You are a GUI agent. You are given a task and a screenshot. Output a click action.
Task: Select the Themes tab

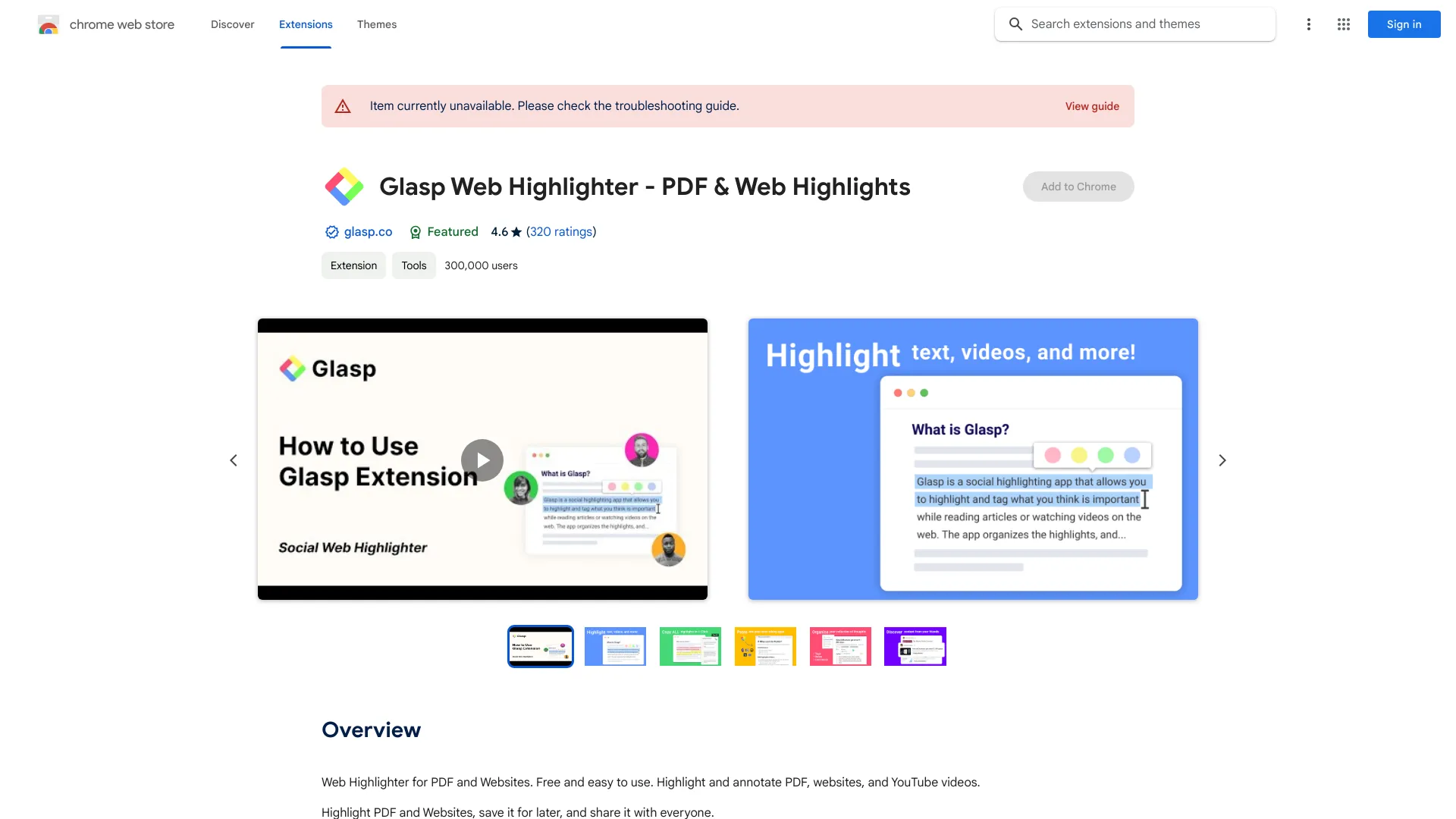(x=376, y=24)
